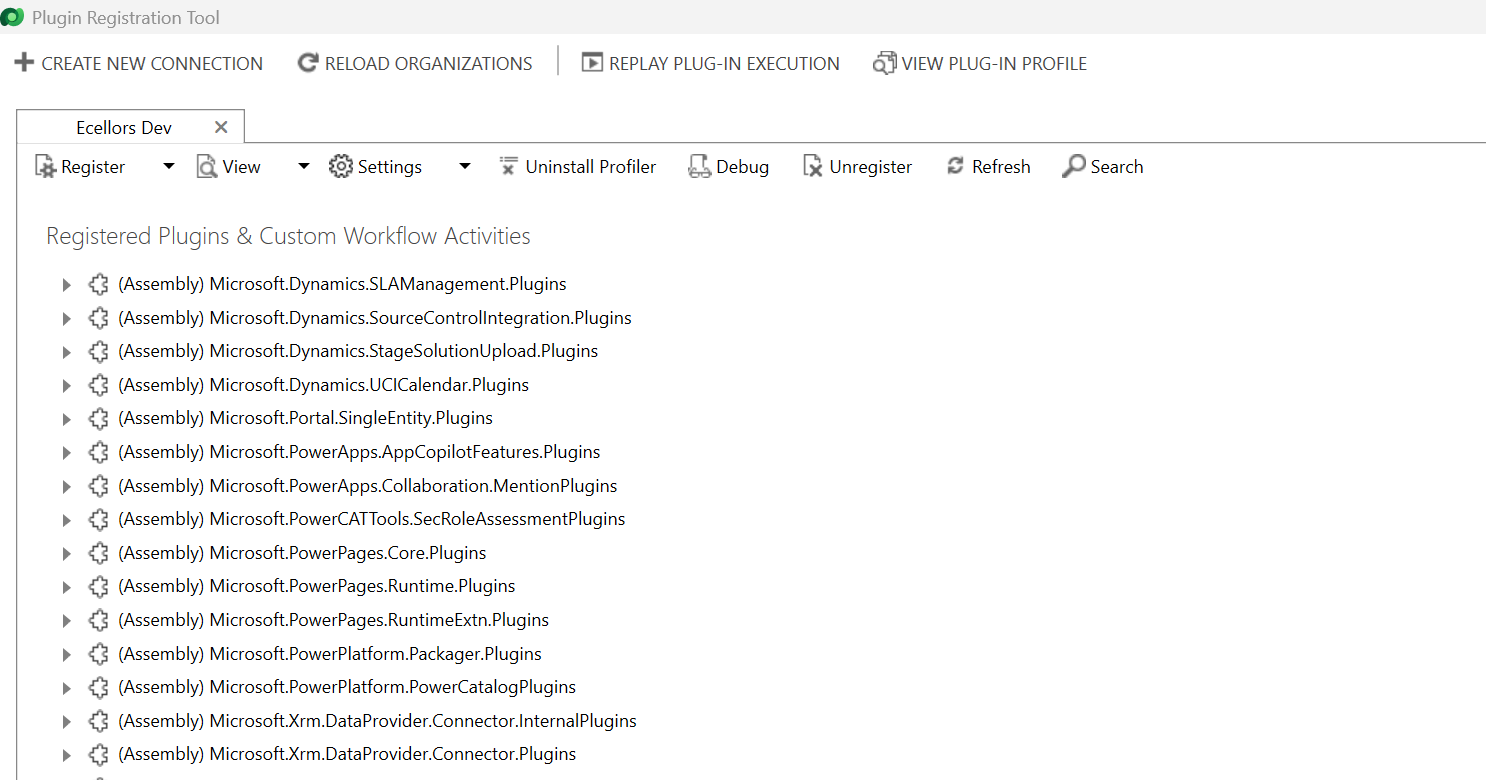The height and width of the screenshot is (780, 1486).
Task: Click the SLAManagement.Plugins assembly puzzle icon
Action: (98, 285)
